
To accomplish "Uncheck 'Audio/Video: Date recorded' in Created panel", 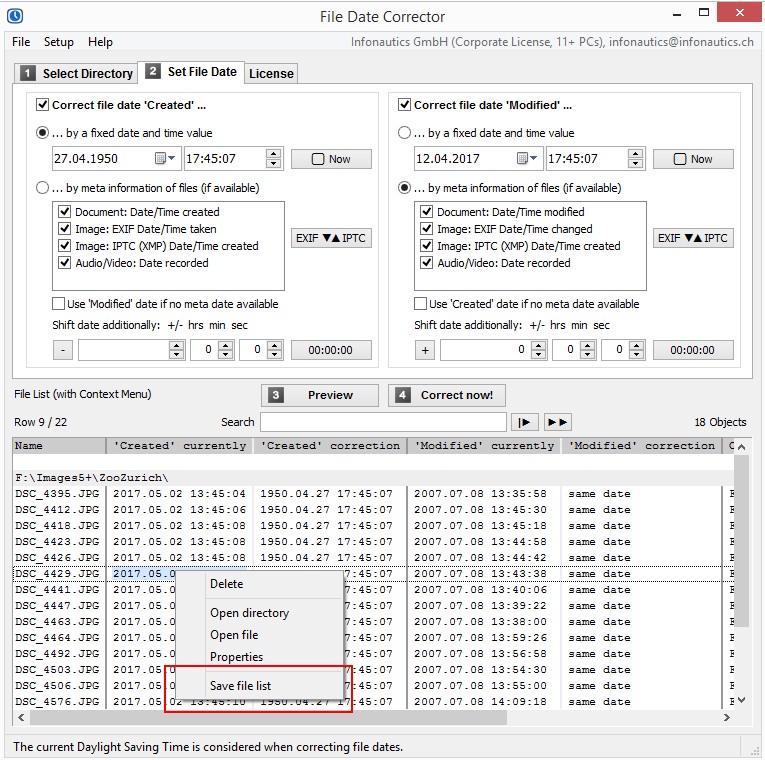I will point(64,262).
